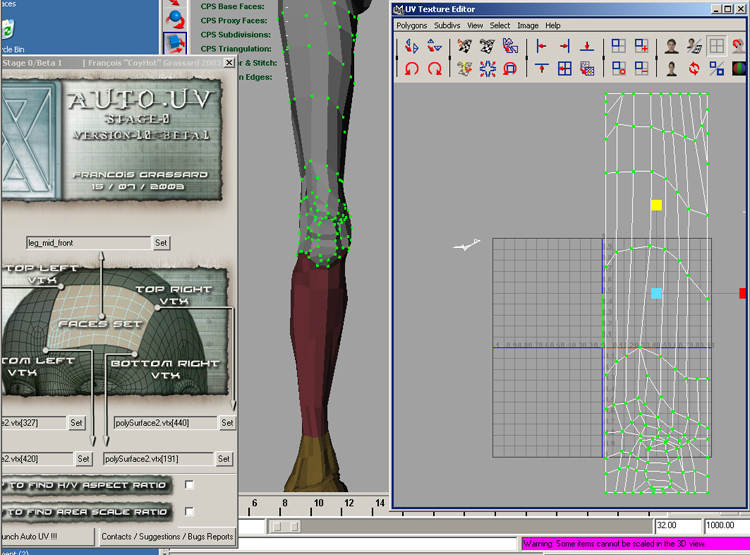Click Contacts / Suggestions / Bugs Reports button
This screenshot has width=750, height=555.
click(x=167, y=537)
